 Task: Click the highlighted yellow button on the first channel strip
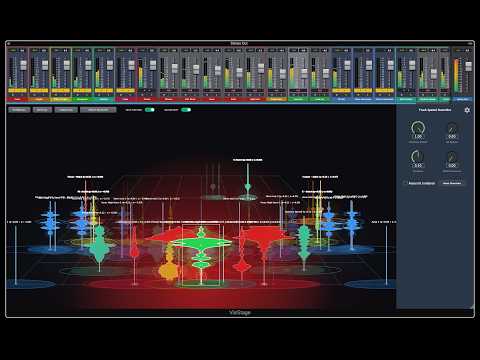pyautogui.click(x=17, y=90)
